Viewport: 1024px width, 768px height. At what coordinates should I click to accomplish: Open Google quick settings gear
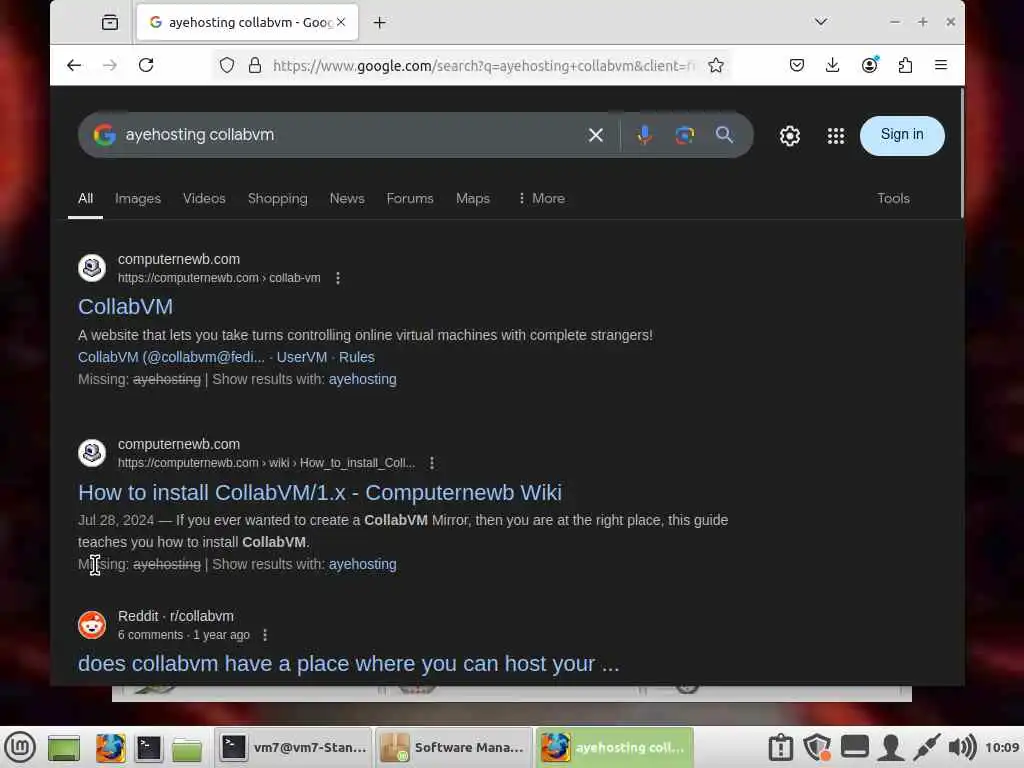click(x=790, y=136)
